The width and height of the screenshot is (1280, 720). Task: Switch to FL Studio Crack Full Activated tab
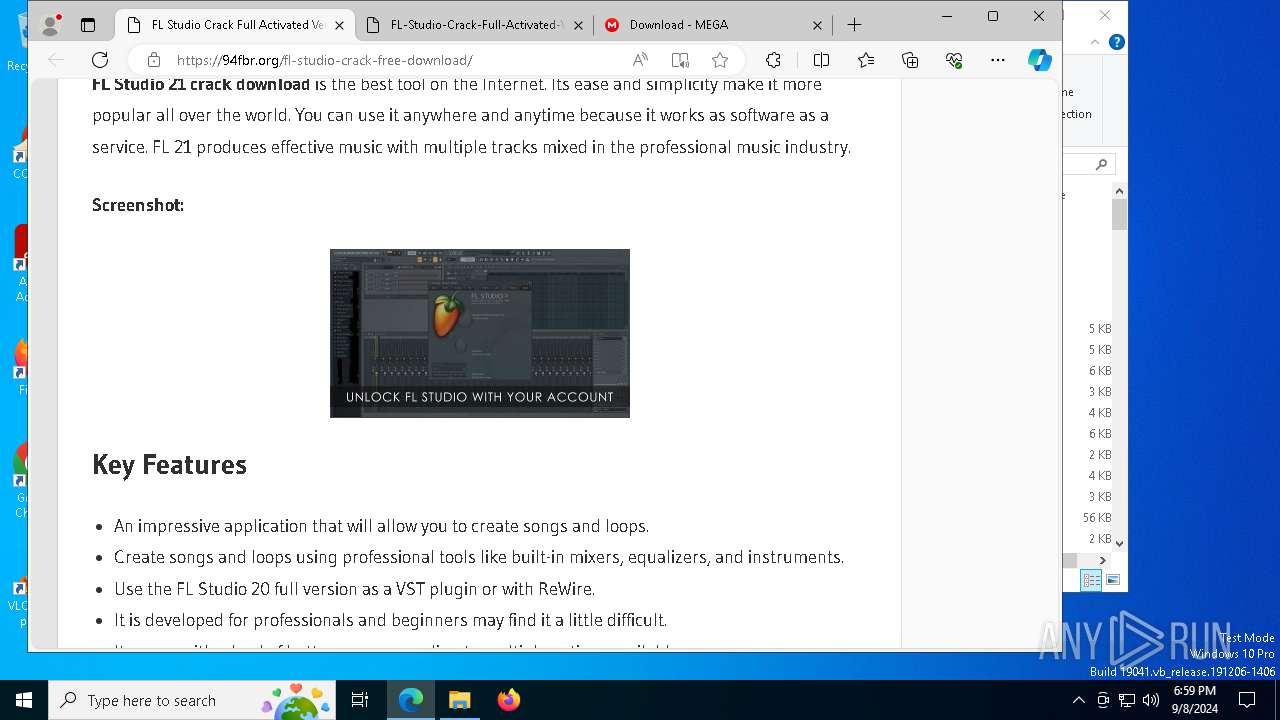(x=235, y=25)
